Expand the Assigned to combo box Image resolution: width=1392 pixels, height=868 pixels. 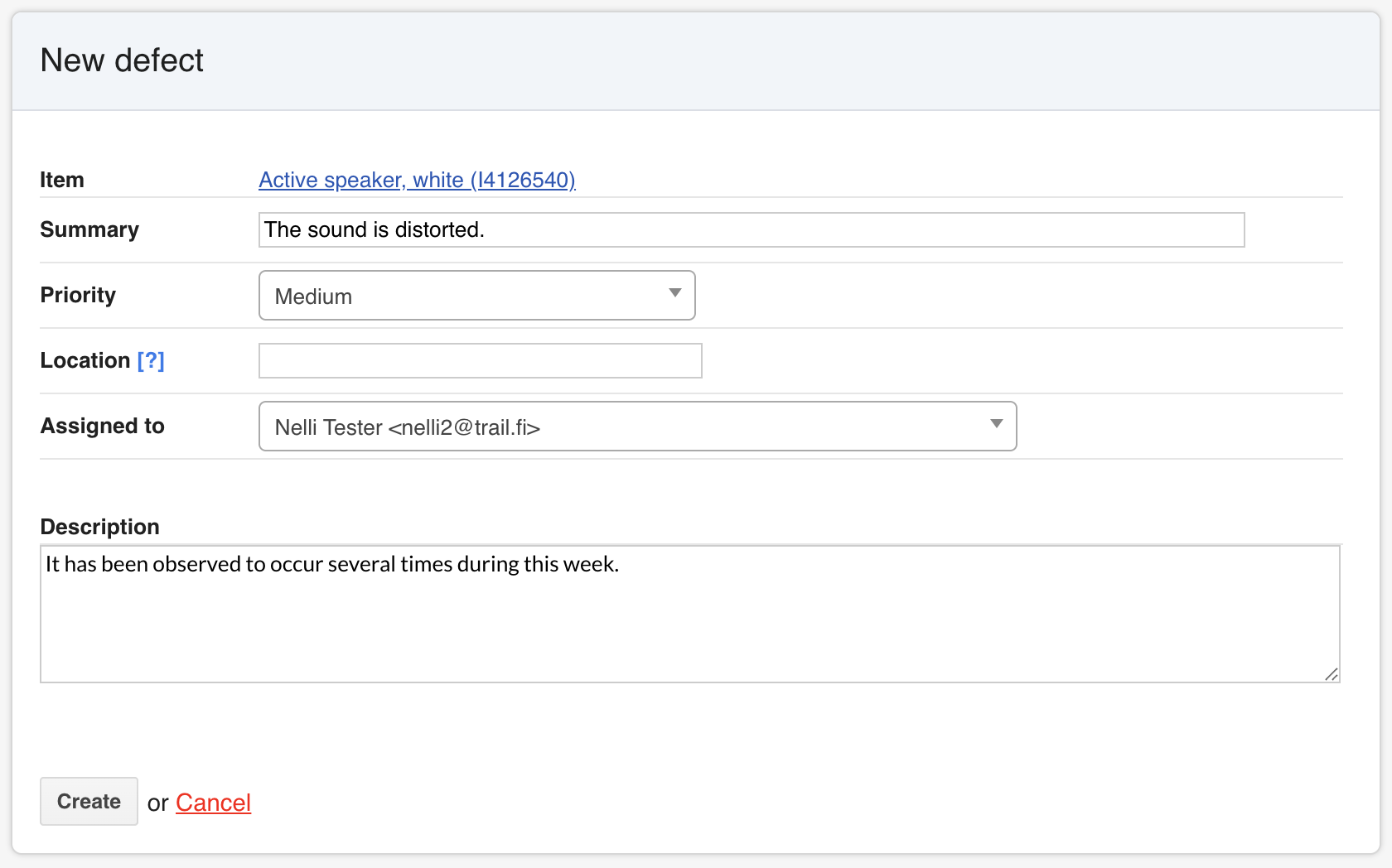pyautogui.click(x=636, y=427)
